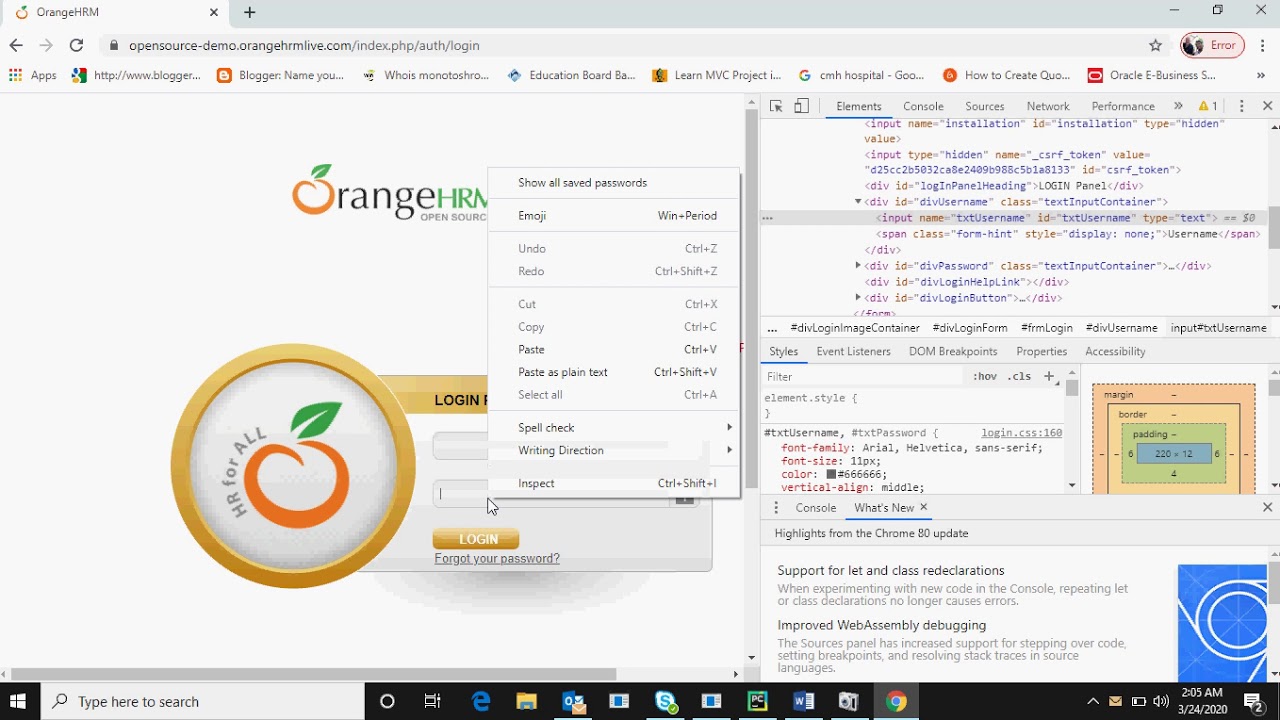
Task: Click the new tab plus icon
Action: 250,13
